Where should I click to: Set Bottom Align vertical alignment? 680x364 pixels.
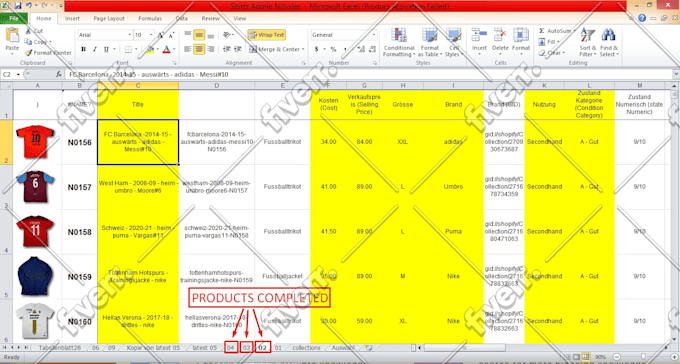[210, 35]
